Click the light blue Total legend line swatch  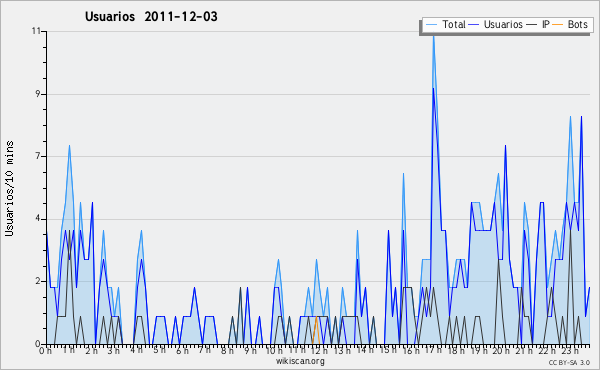[431, 25]
